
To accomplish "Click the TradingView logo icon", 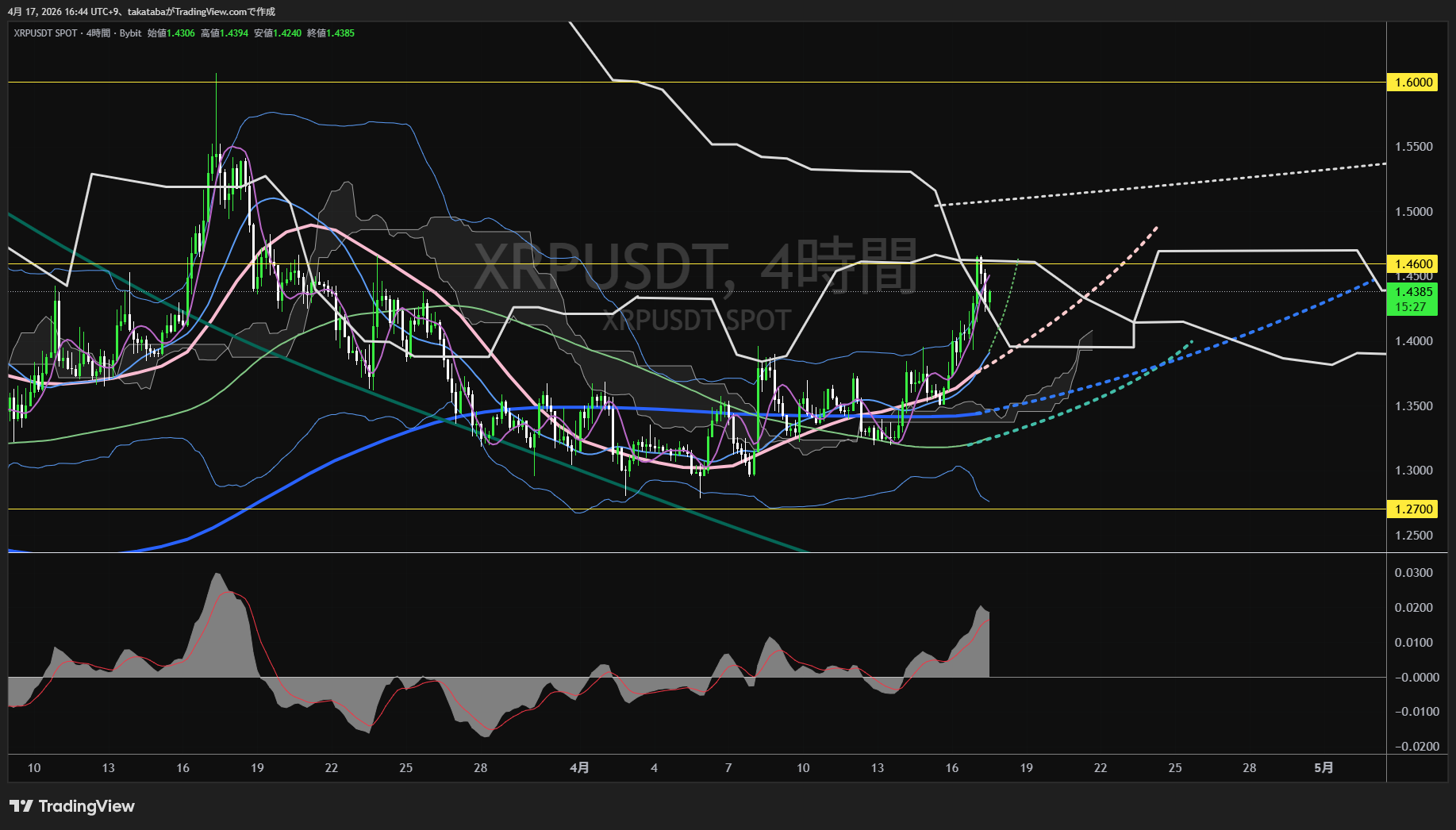I will click(x=21, y=806).
